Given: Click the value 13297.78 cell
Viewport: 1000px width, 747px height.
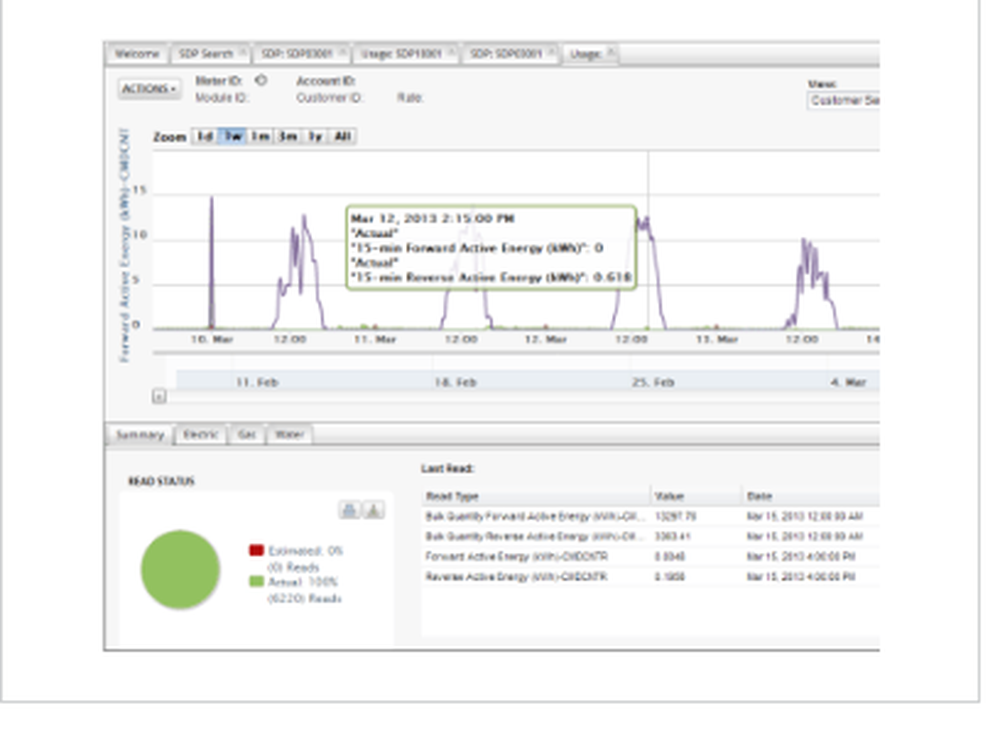Looking at the screenshot, I should [x=675, y=516].
